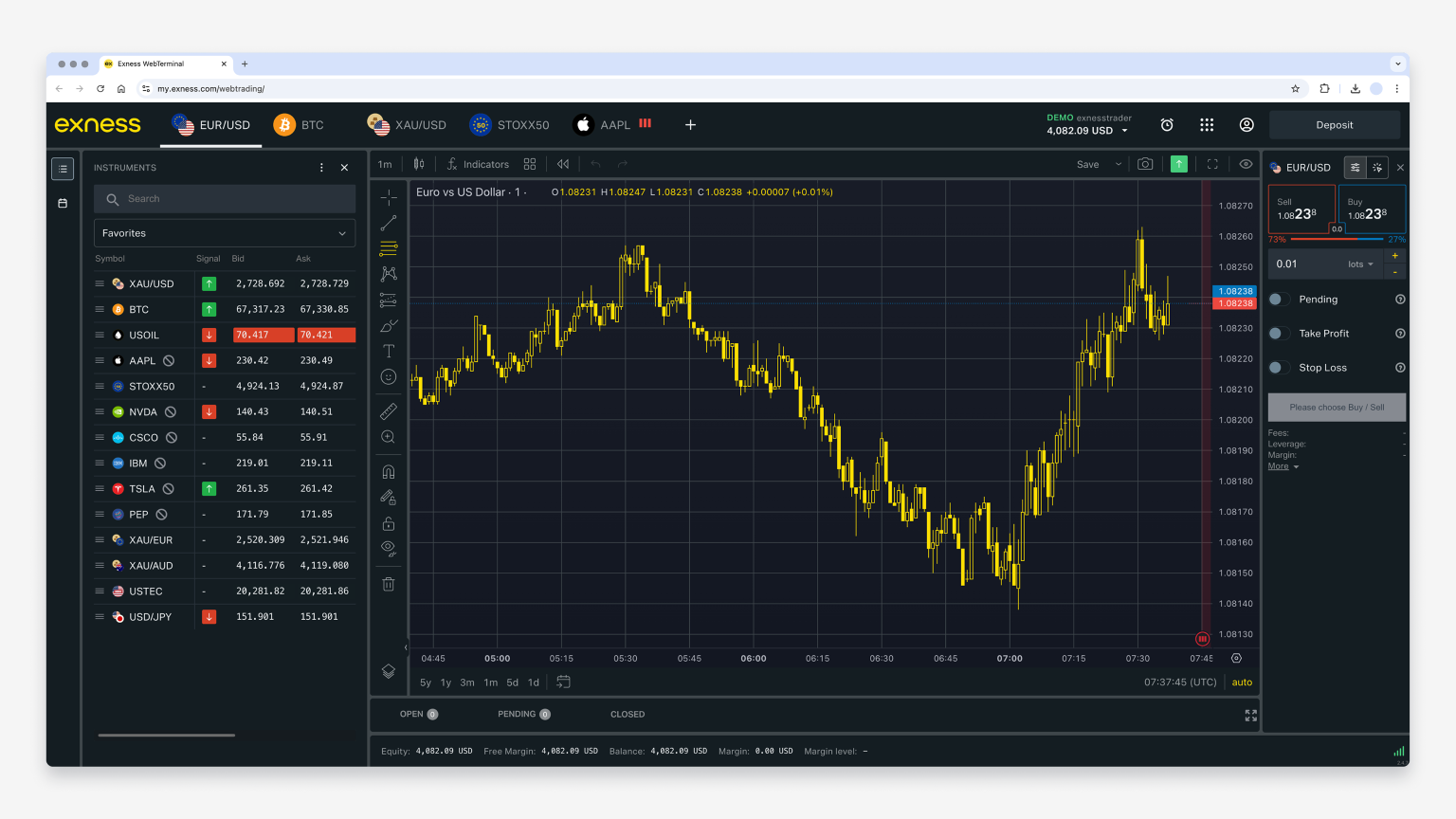Expand the Favorites dropdown
This screenshot has width=1456, height=819.
point(225,233)
